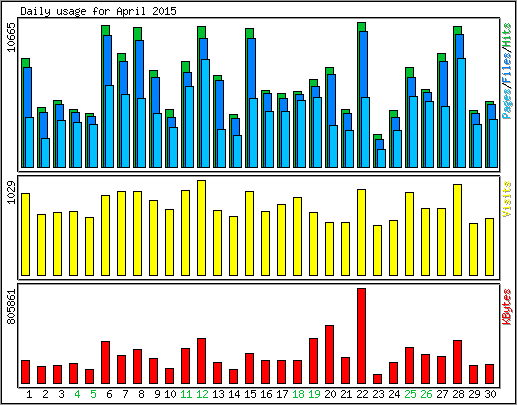Click the x-axis day label 24

[394, 394]
